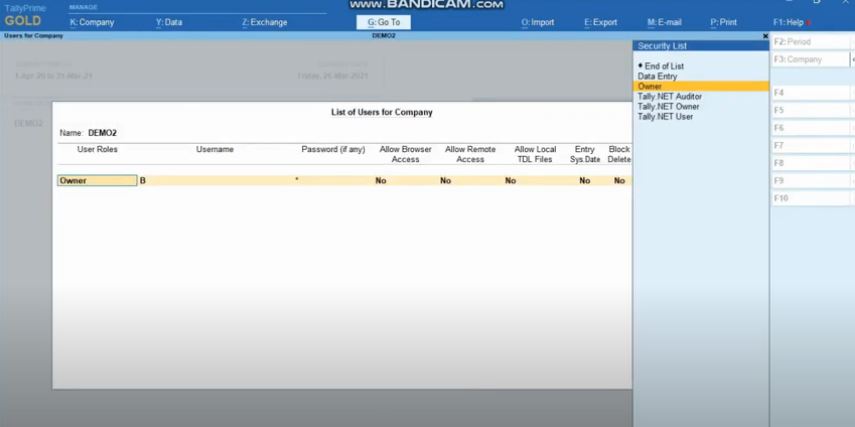Open the Z: Exchange menu
Screen dimensions: 855x427
coord(264,22)
